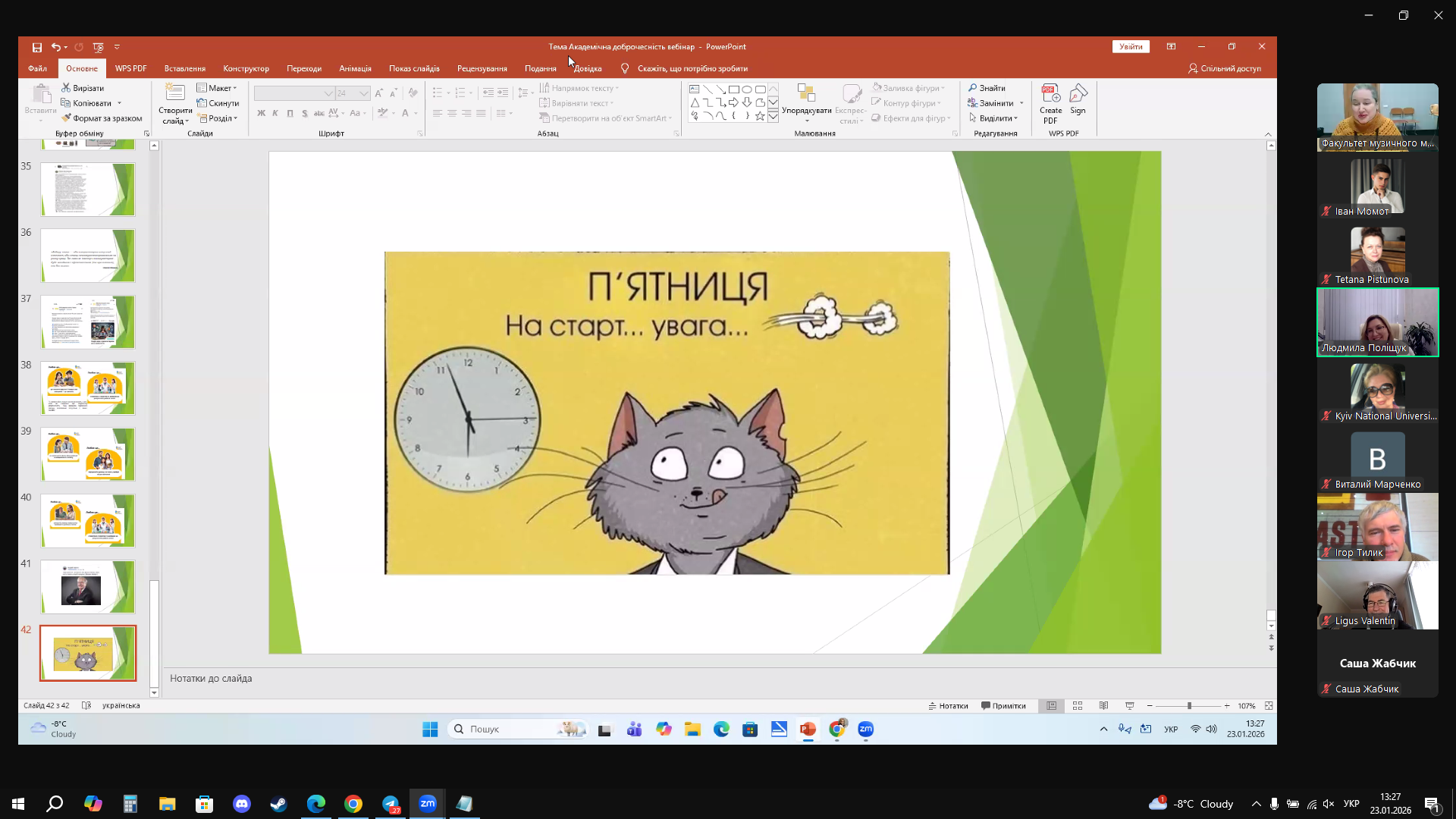
Task: Expand the shapes gallery More arrow
Action: (773, 117)
